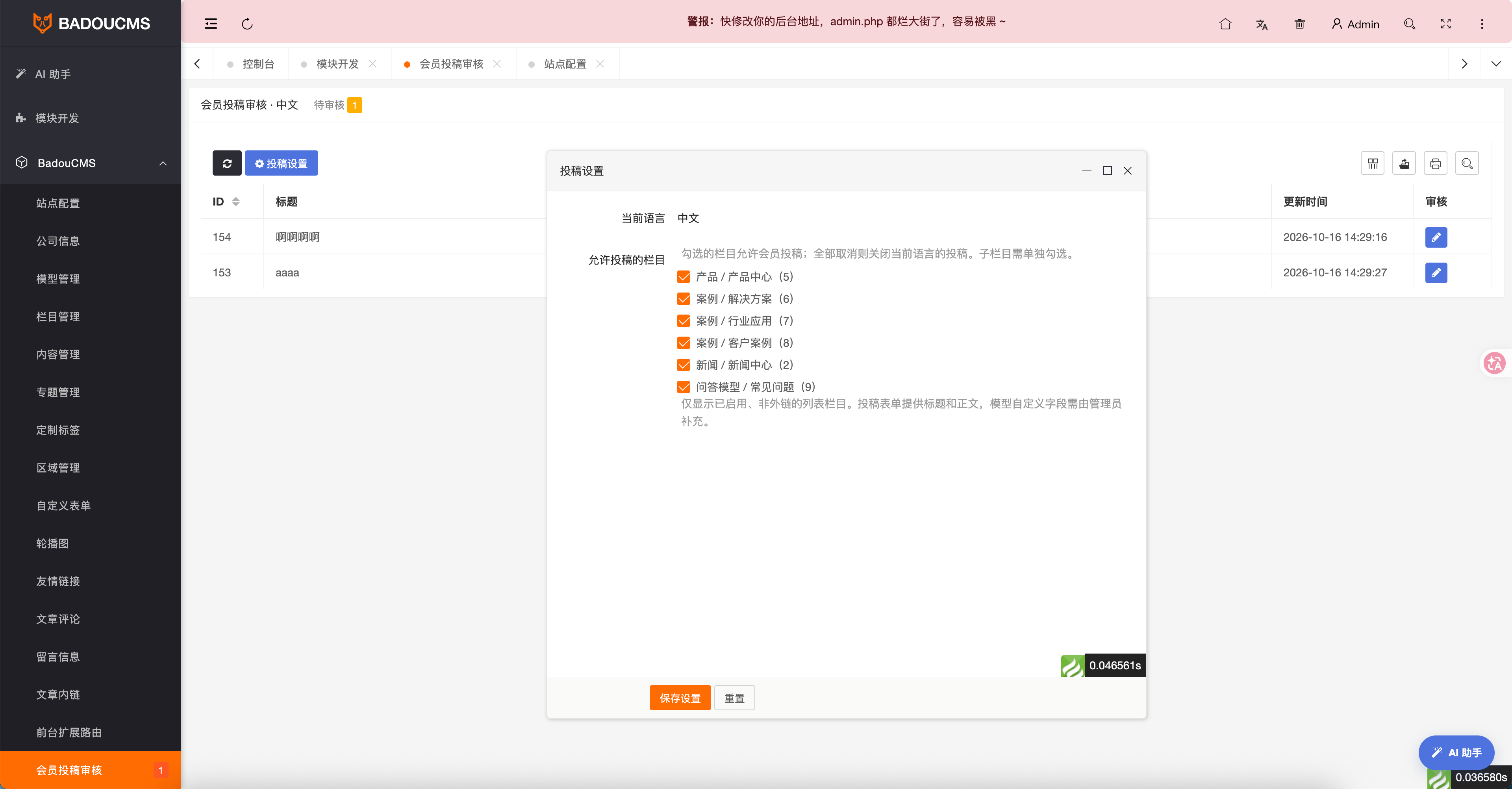Image resolution: width=1512 pixels, height=789 pixels.
Task: Collapse the BadouCMS sidebar group
Action: click(x=91, y=163)
